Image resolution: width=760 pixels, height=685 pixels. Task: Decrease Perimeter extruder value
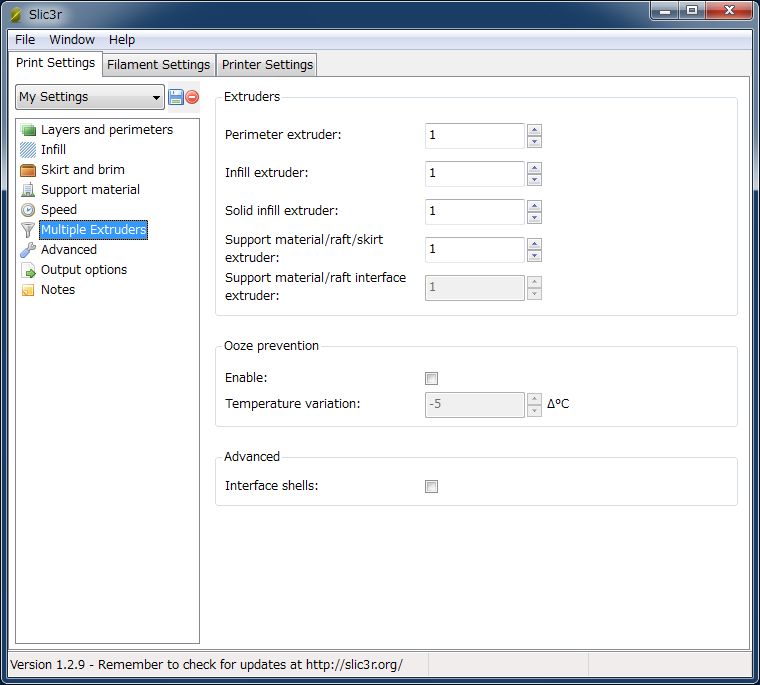[534, 142]
